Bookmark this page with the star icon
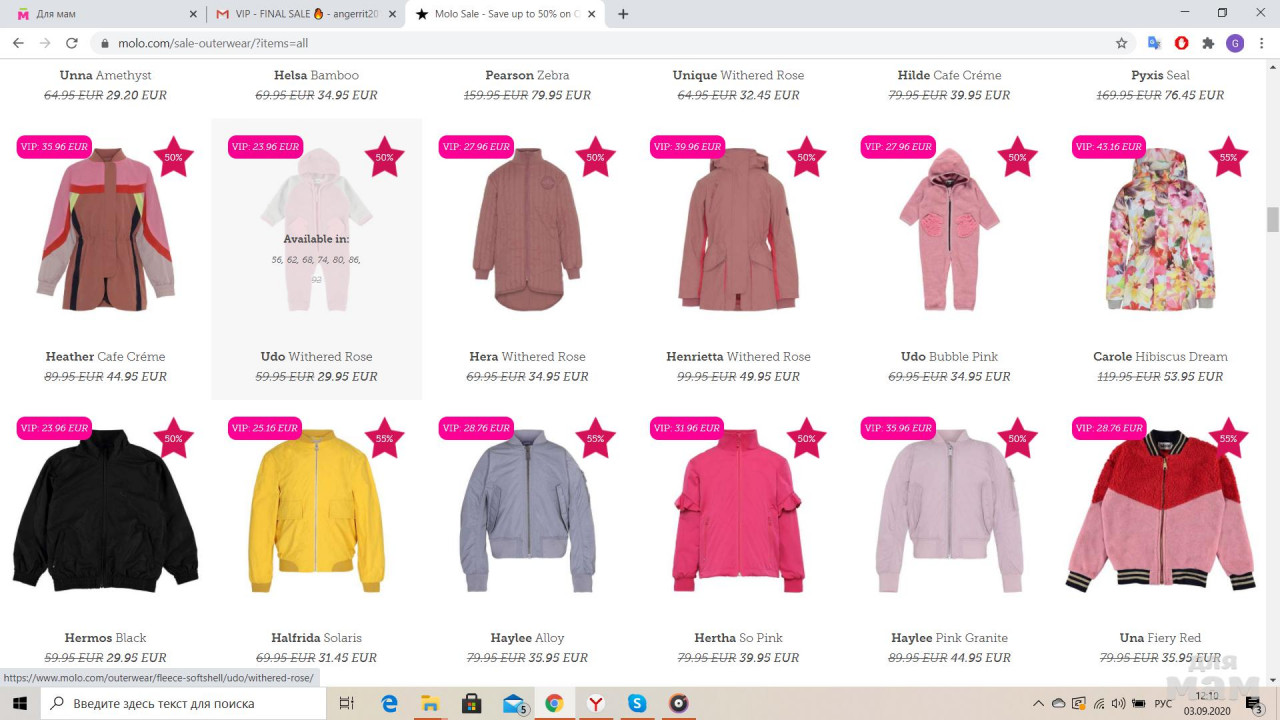Image resolution: width=1280 pixels, height=720 pixels. point(1121,43)
